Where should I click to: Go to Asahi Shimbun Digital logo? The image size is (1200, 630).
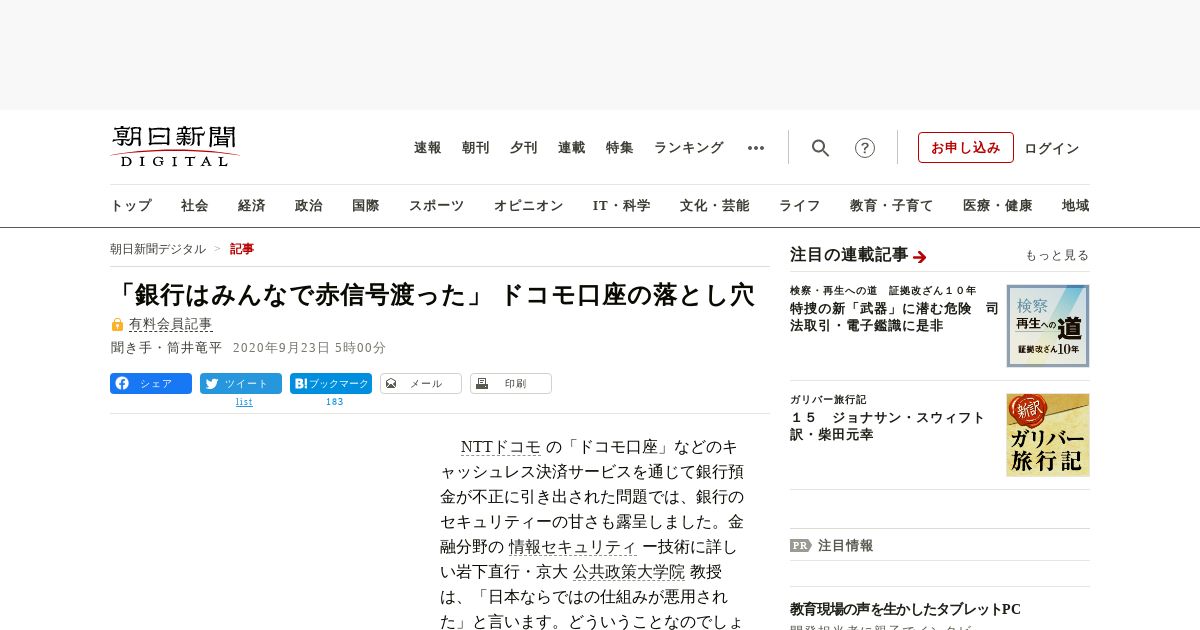[x=175, y=146]
